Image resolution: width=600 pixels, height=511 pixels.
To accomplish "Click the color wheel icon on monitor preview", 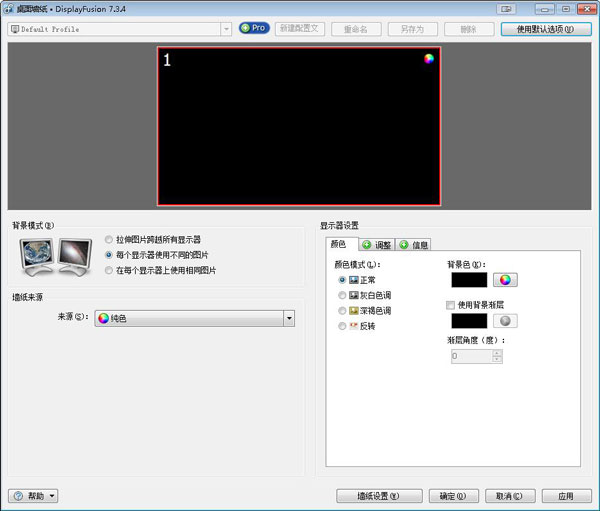I will coord(428,58).
